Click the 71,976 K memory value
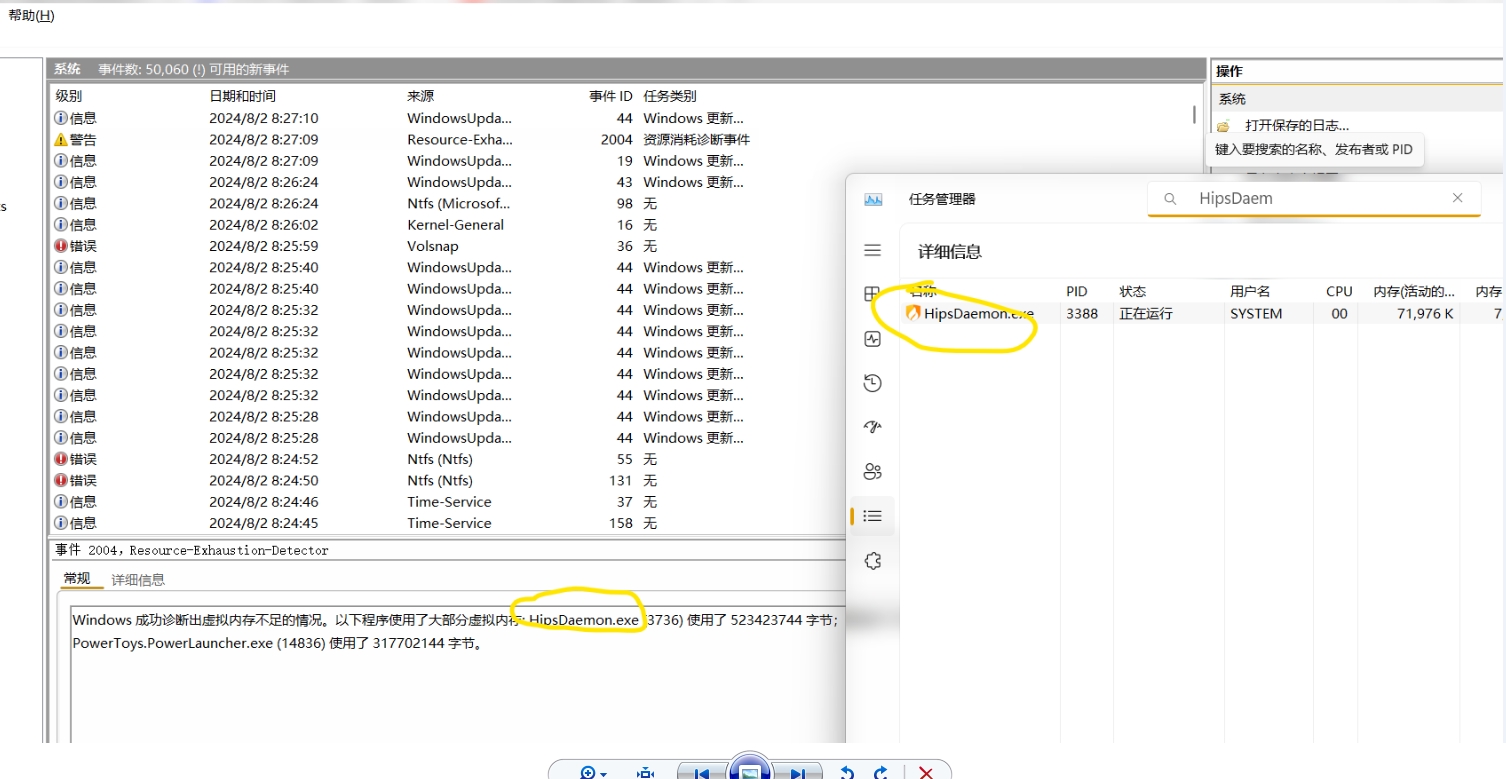This screenshot has width=1506, height=779. pos(1425,313)
